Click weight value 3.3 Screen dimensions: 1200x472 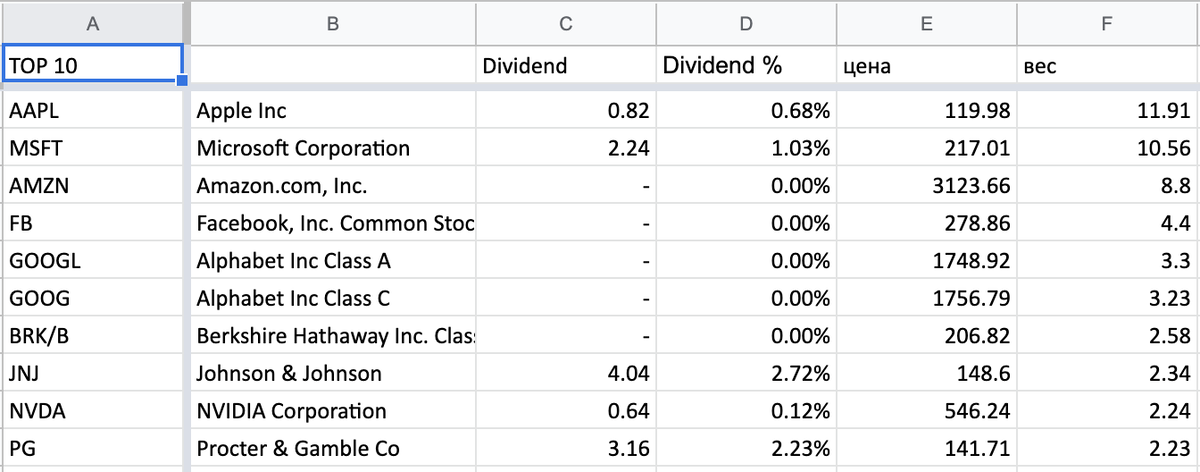[x=1107, y=261]
